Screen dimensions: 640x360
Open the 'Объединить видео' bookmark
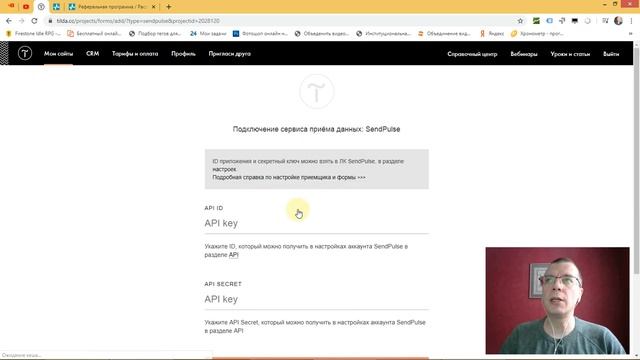coord(322,34)
